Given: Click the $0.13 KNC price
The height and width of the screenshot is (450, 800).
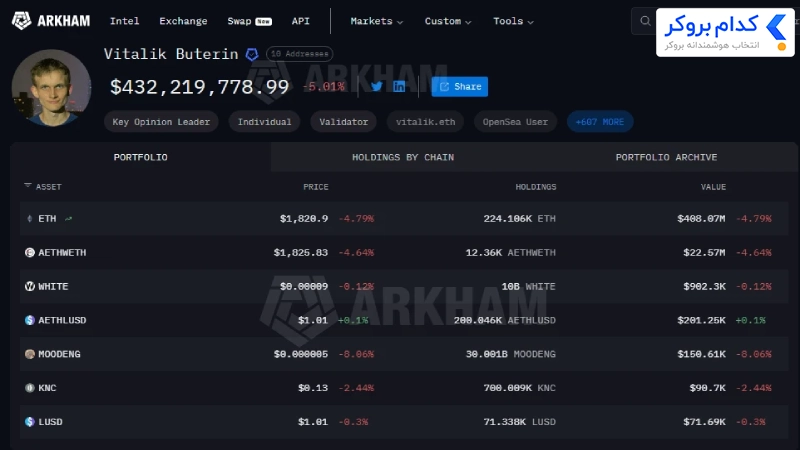Looking at the screenshot, I should point(313,388).
